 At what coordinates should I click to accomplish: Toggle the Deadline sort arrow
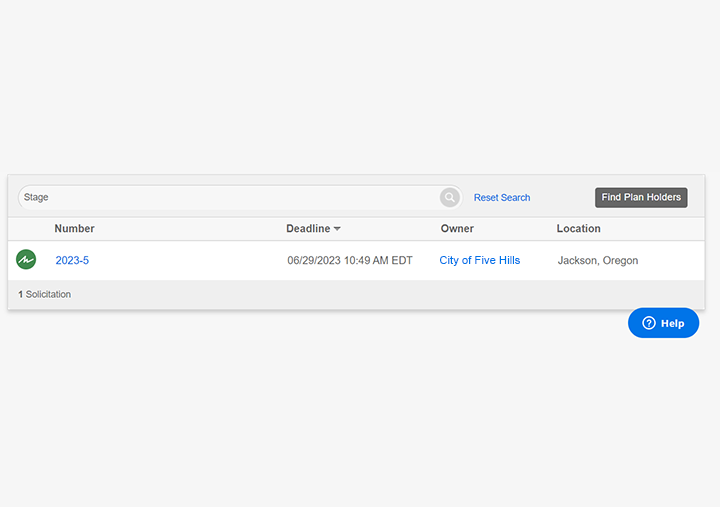click(x=337, y=229)
